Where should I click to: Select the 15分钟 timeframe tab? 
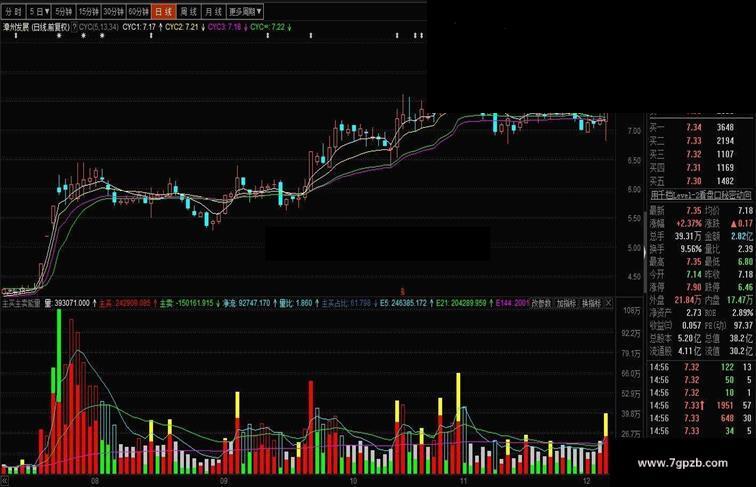(x=89, y=11)
